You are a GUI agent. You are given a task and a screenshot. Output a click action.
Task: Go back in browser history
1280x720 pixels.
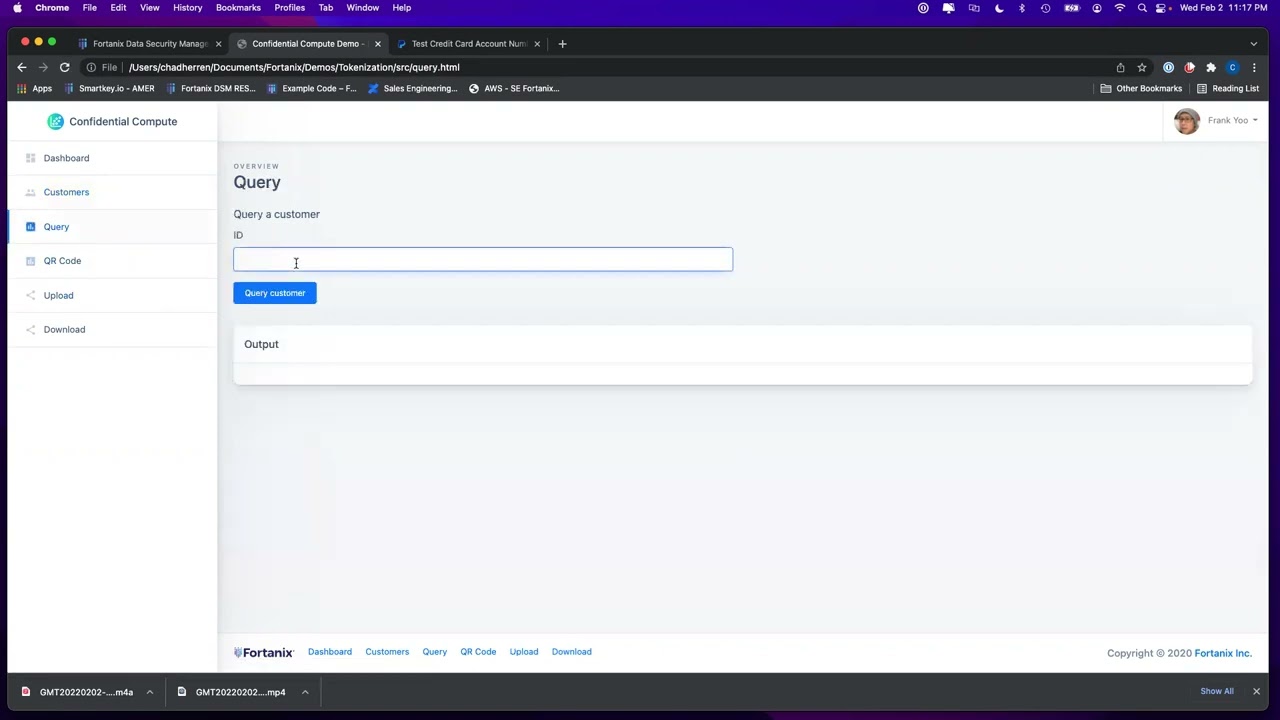tap(22, 67)
